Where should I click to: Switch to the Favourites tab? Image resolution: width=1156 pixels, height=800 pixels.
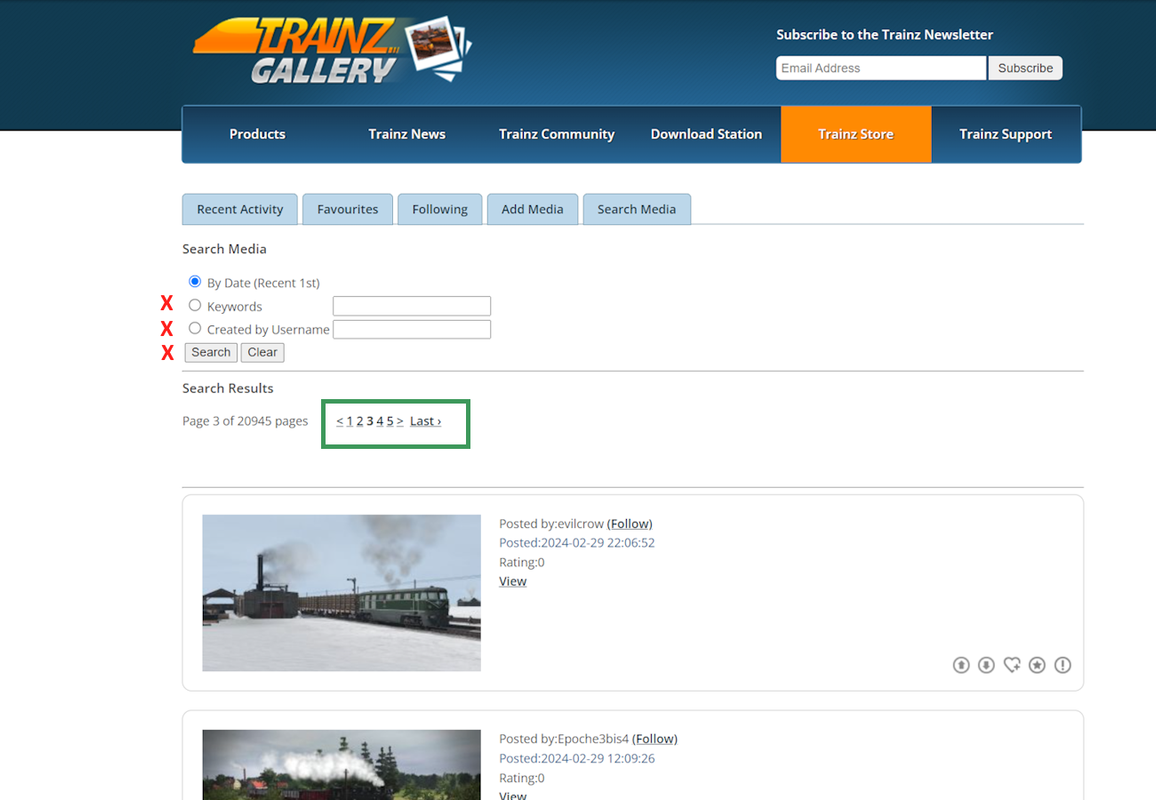[347, 209]
